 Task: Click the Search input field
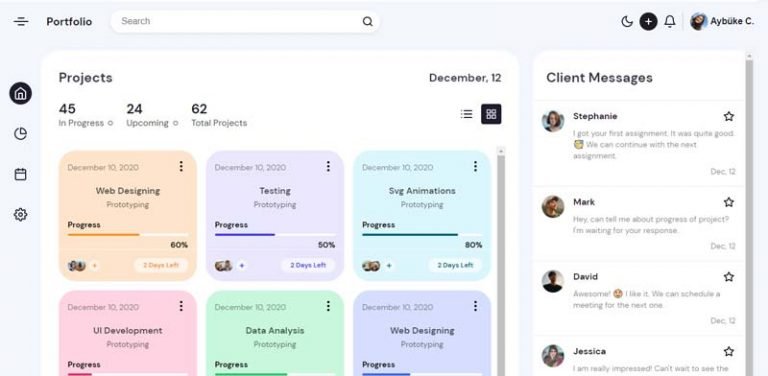(x=245, y=22)
